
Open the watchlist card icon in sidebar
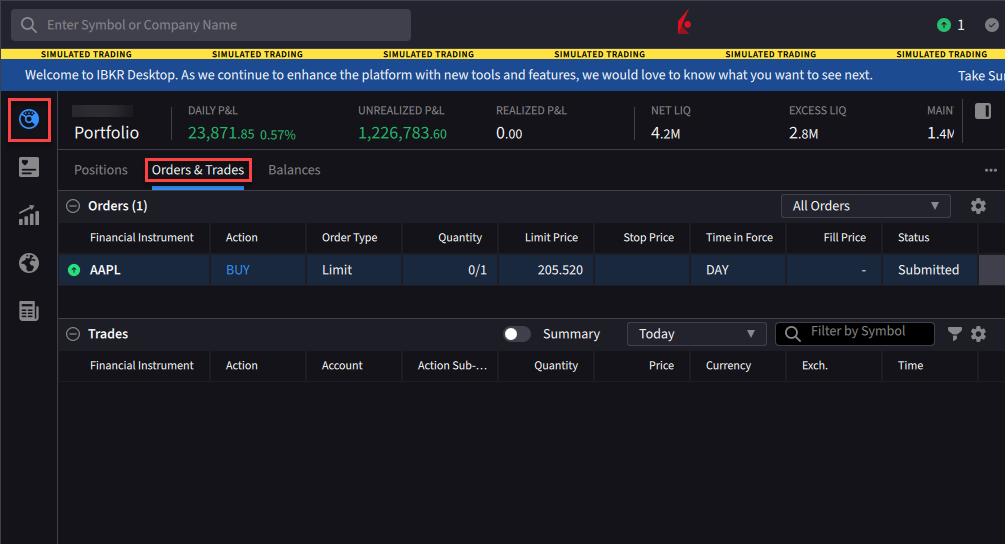pos(29,167)
